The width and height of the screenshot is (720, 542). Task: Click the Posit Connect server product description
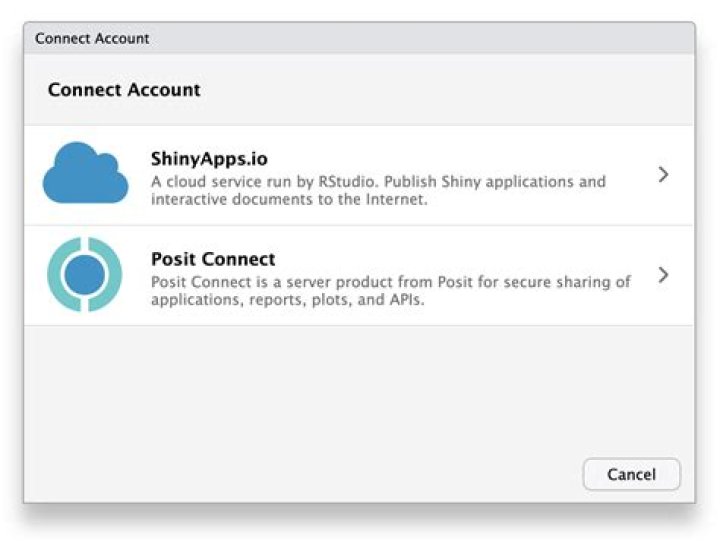[x=390, y=290]
